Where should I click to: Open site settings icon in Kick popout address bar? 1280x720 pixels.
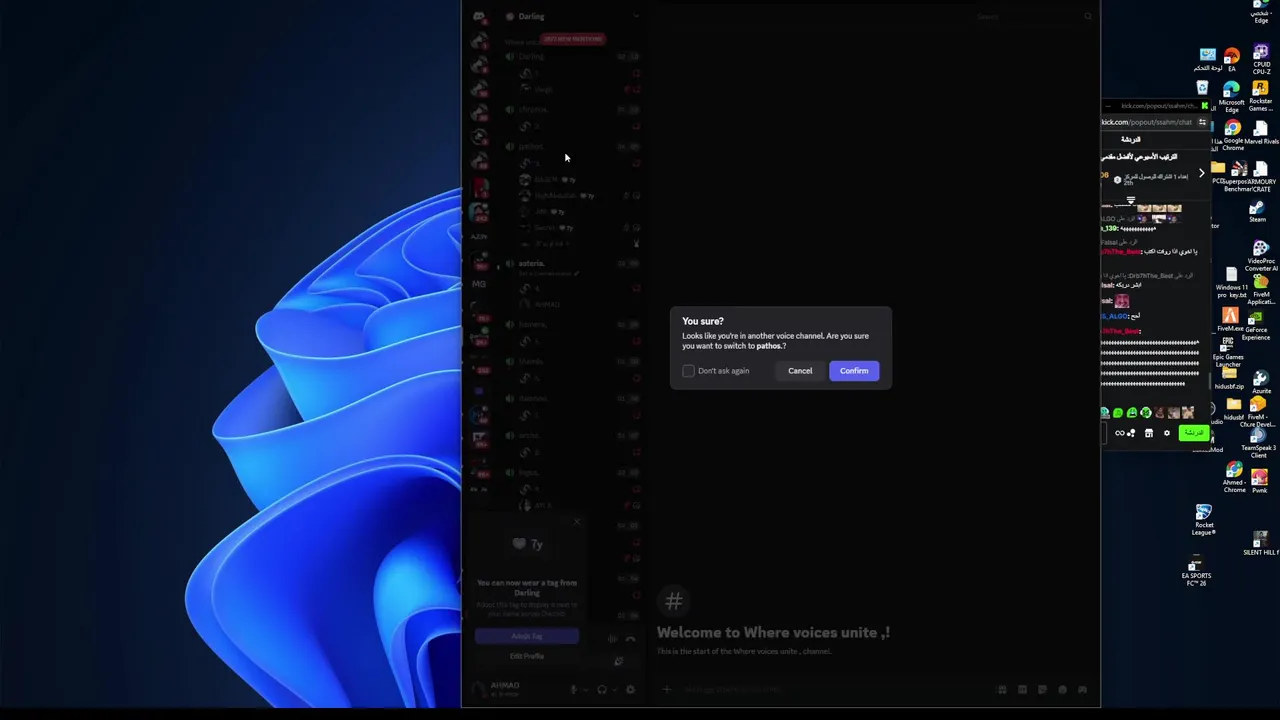pos(1202,122)
